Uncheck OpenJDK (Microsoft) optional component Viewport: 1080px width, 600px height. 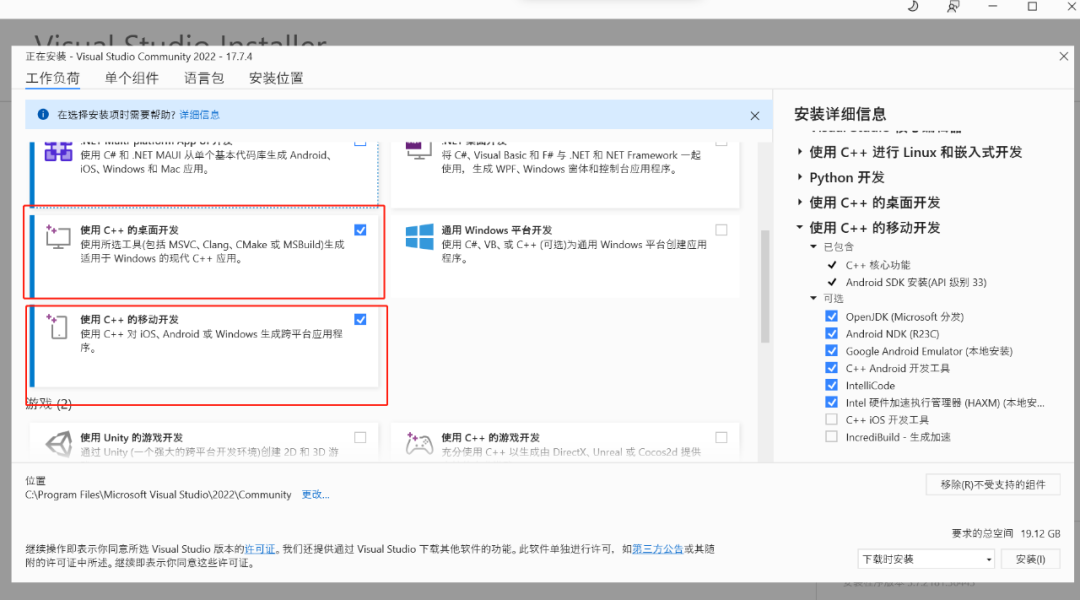tap(831, 316)
